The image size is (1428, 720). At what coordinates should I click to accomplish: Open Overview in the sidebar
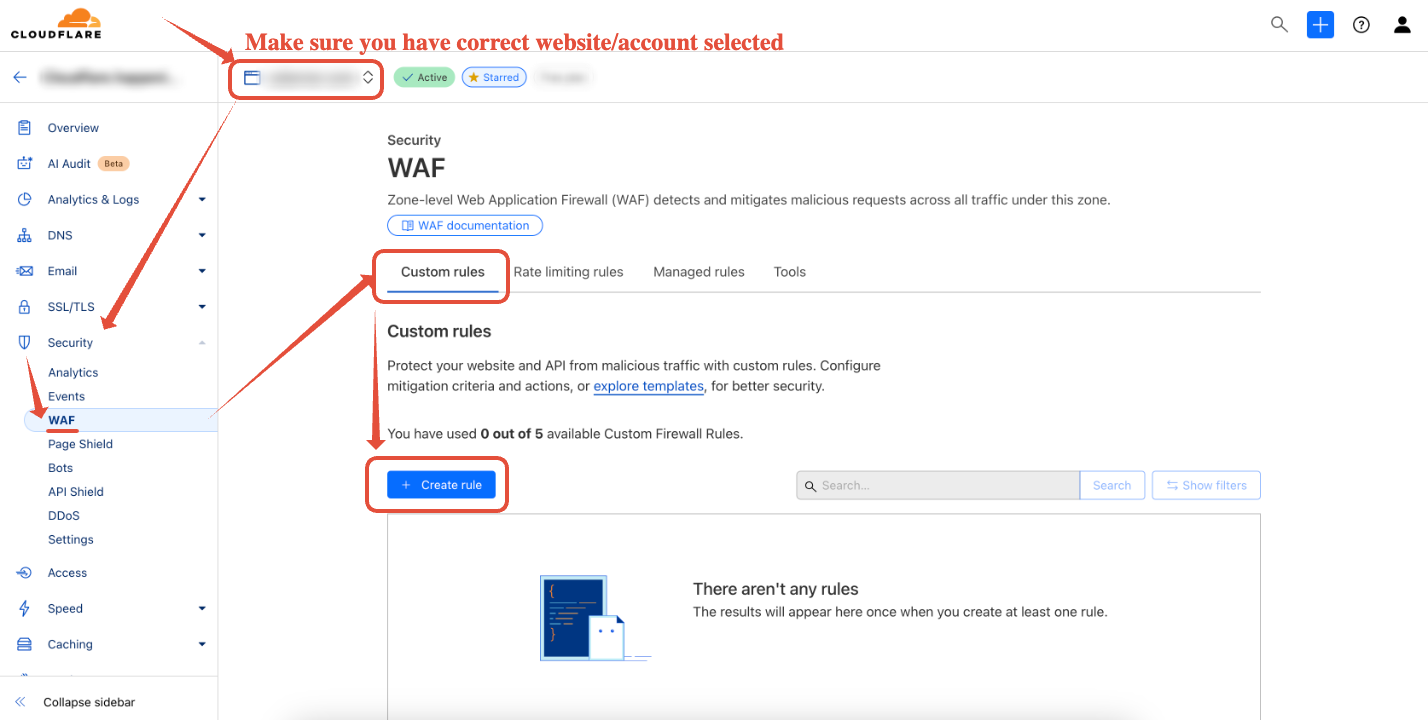(73, 128)
